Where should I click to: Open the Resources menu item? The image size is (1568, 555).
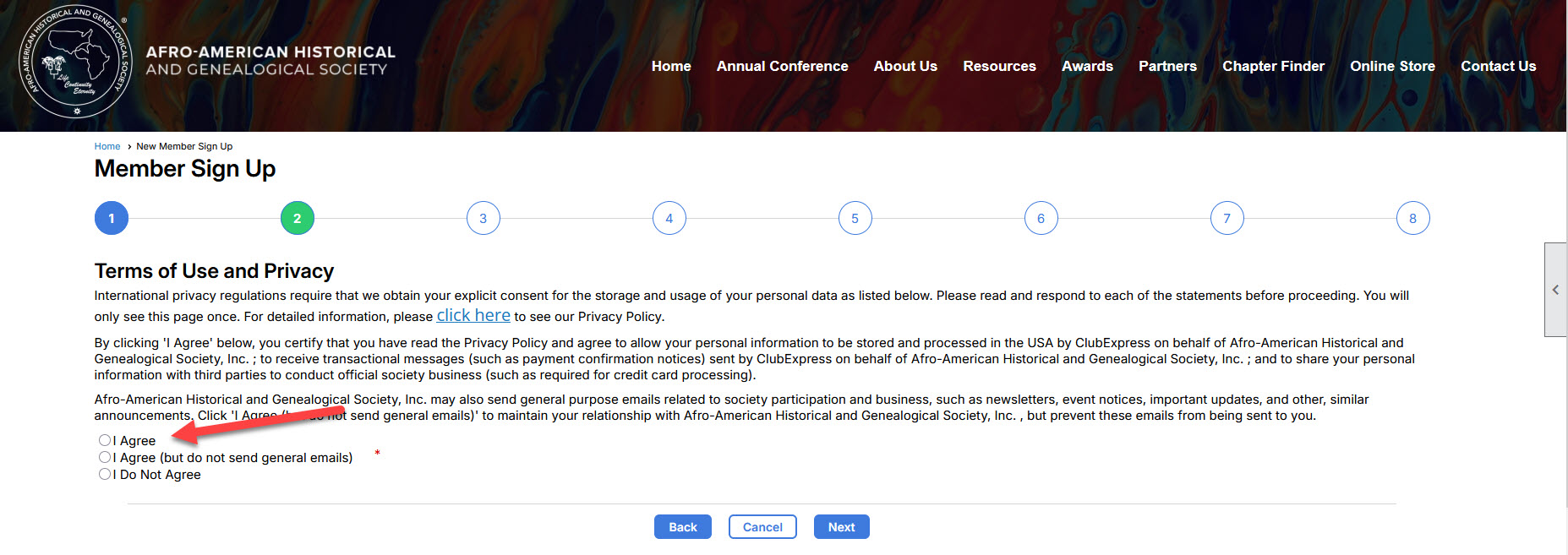coord(999,66)
